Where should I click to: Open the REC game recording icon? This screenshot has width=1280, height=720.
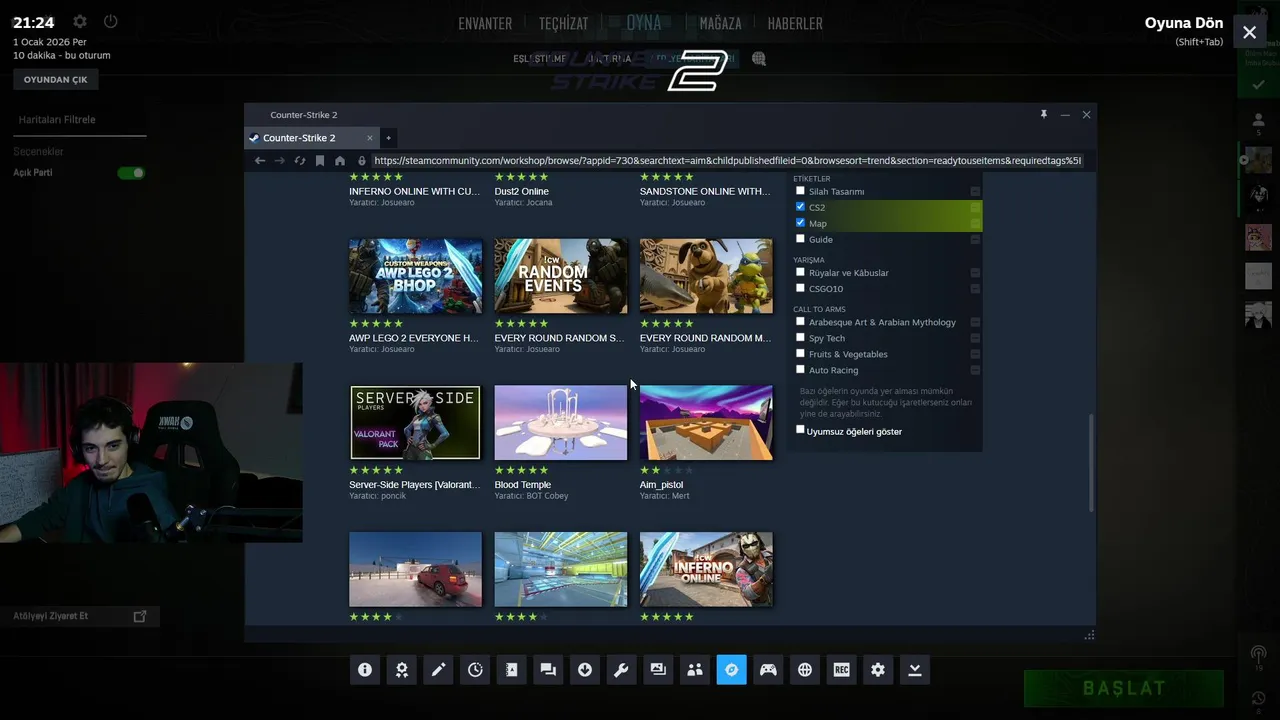pos(841,670)
